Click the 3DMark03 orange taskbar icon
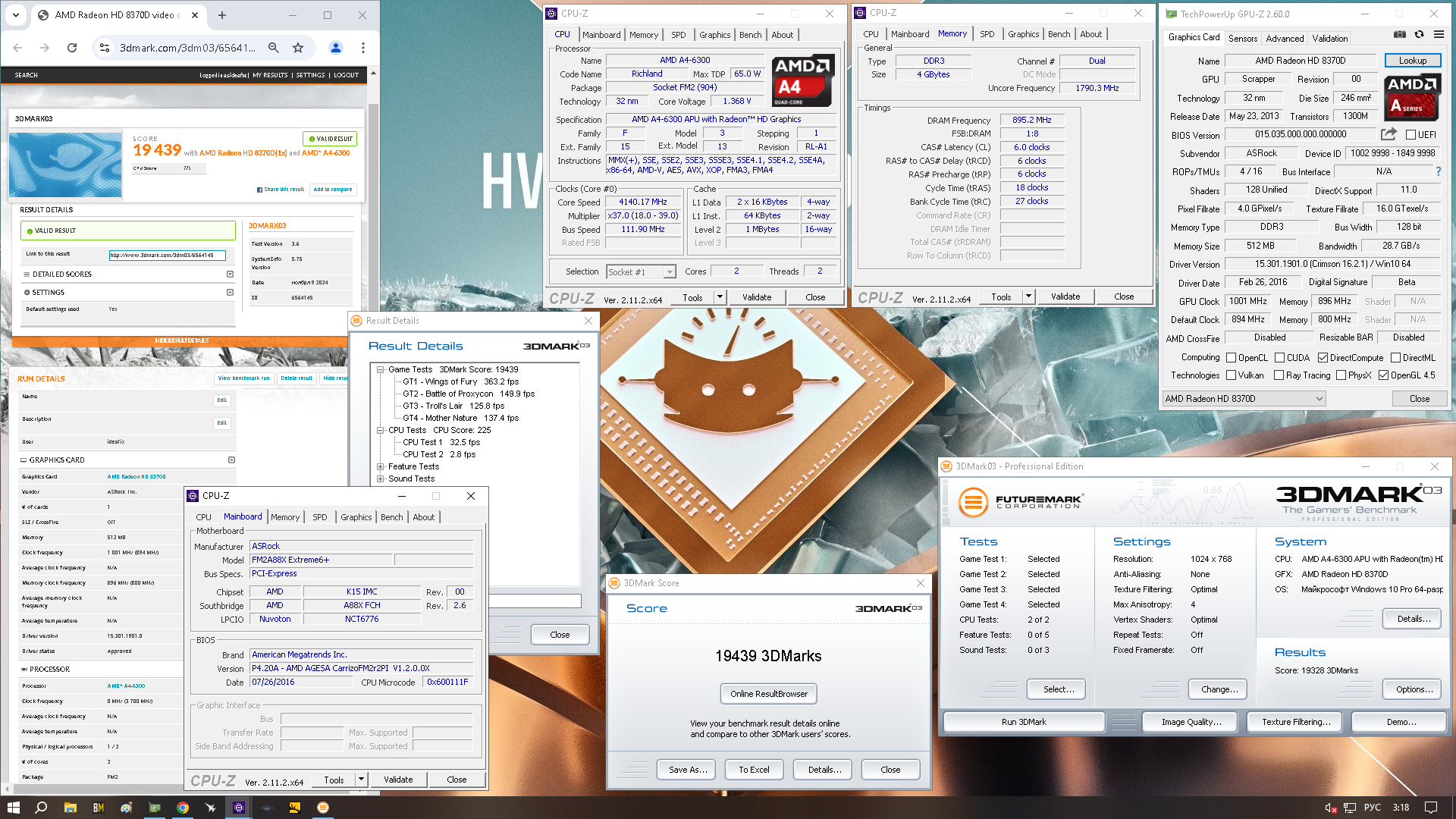This screenshot has width=1456, height=819. click(x=323, y=808)
